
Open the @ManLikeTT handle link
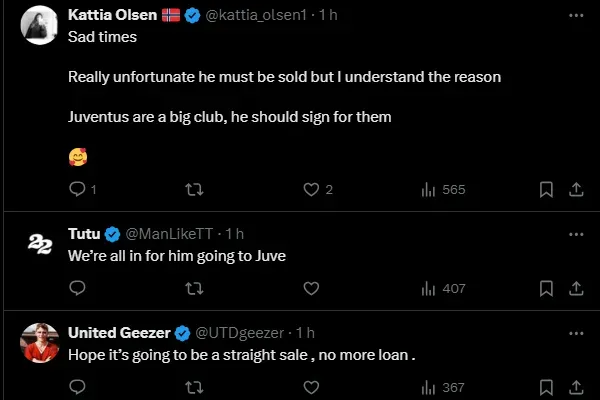tap(170, 234)
